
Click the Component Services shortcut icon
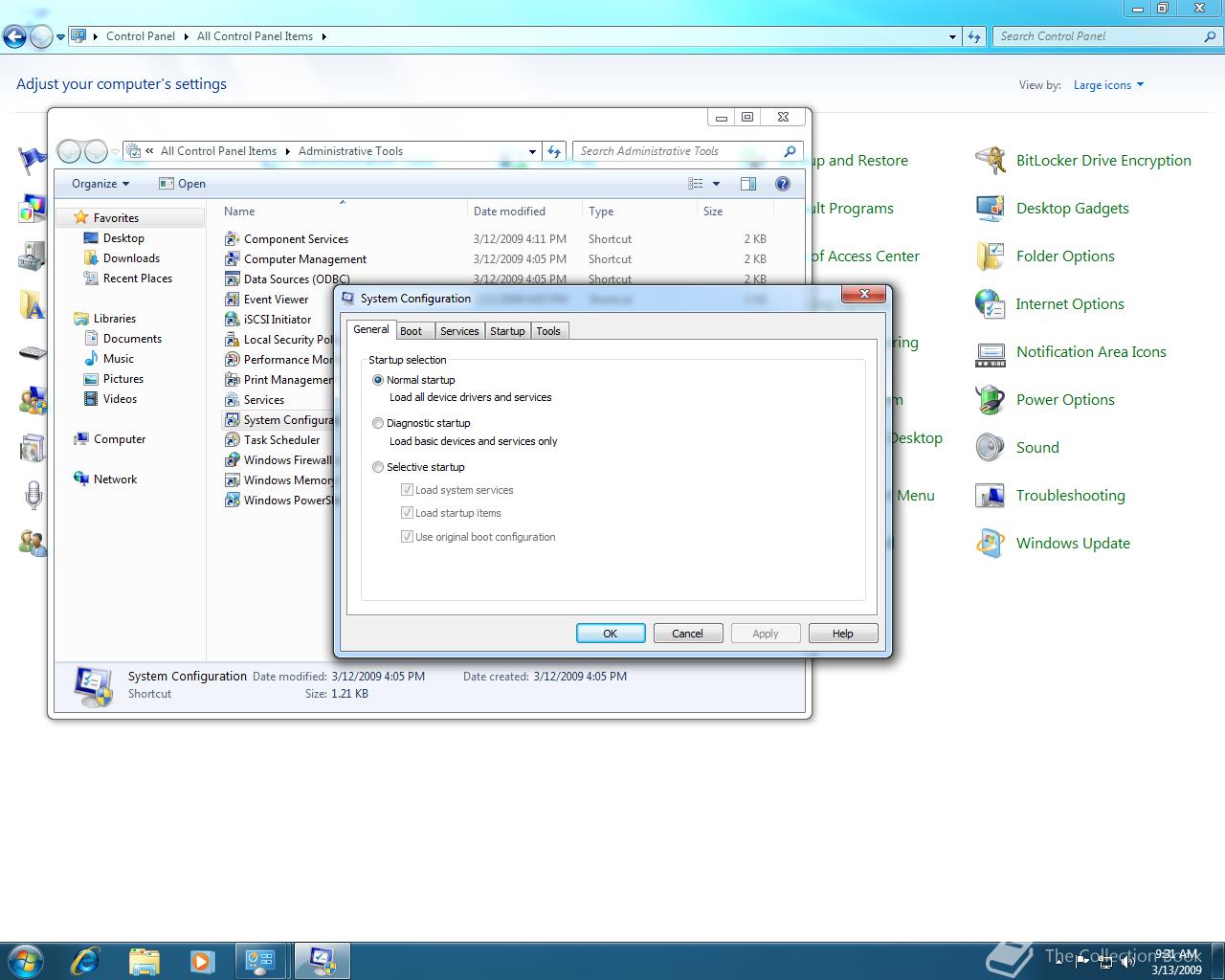[232, 238]
